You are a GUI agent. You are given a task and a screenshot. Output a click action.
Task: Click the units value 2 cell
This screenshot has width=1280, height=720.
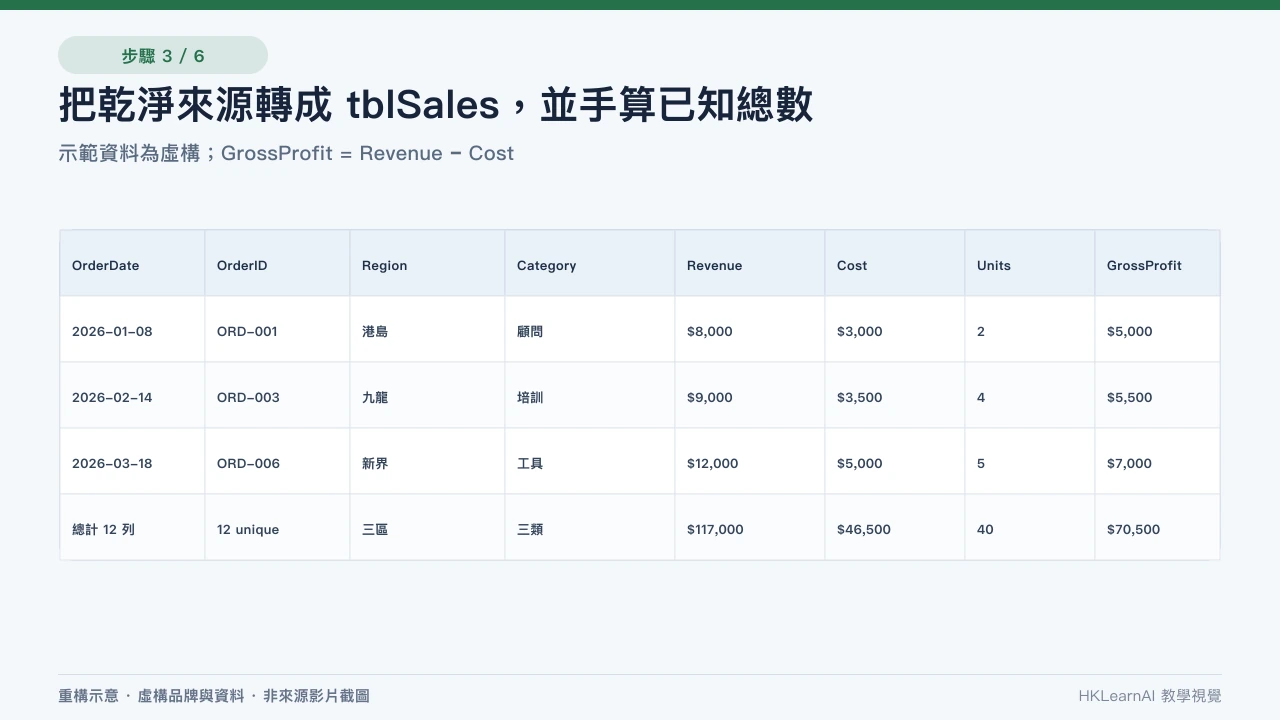[x=1030, y=329]
